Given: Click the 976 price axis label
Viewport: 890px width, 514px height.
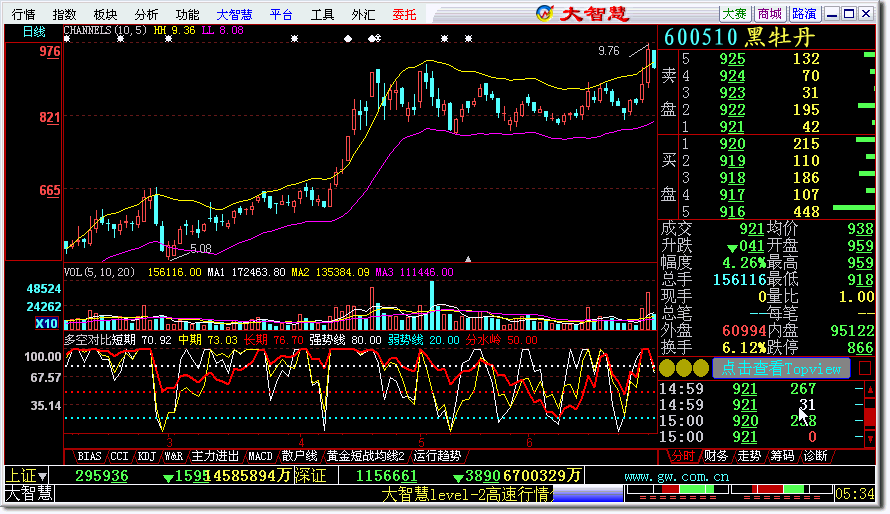Looking at the screenshot, I should tap(50, 52).
